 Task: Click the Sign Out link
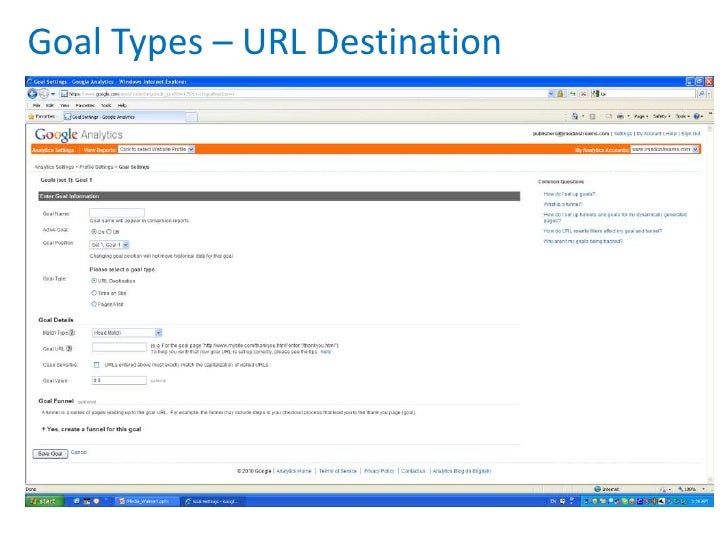point(690,134)
